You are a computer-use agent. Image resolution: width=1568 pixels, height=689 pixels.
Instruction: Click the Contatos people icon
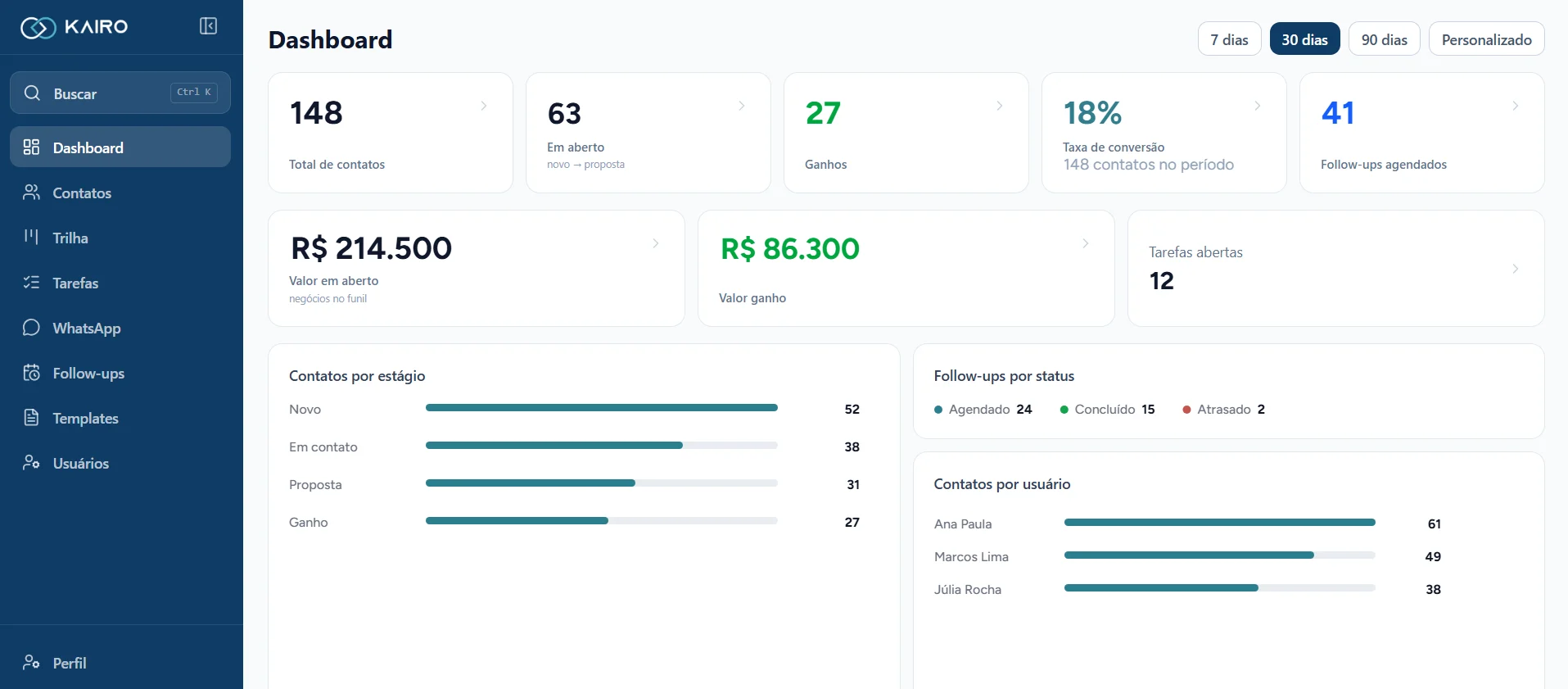click(31, 192)
